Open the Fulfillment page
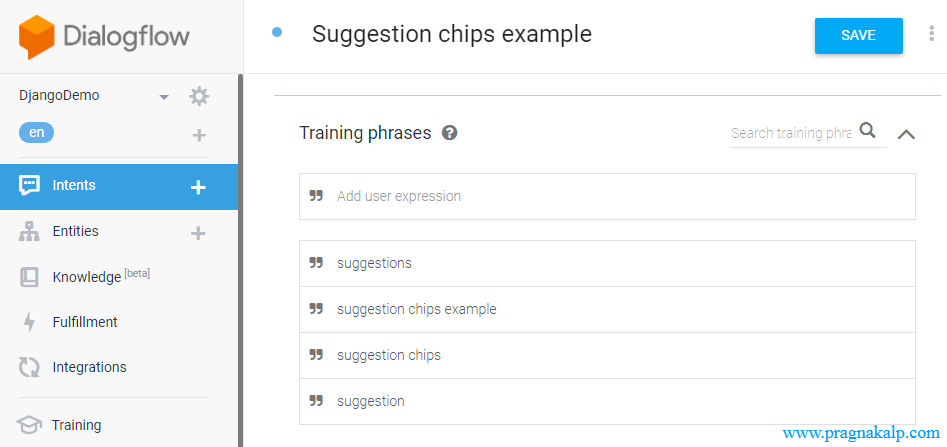 [x=85, y=322]
